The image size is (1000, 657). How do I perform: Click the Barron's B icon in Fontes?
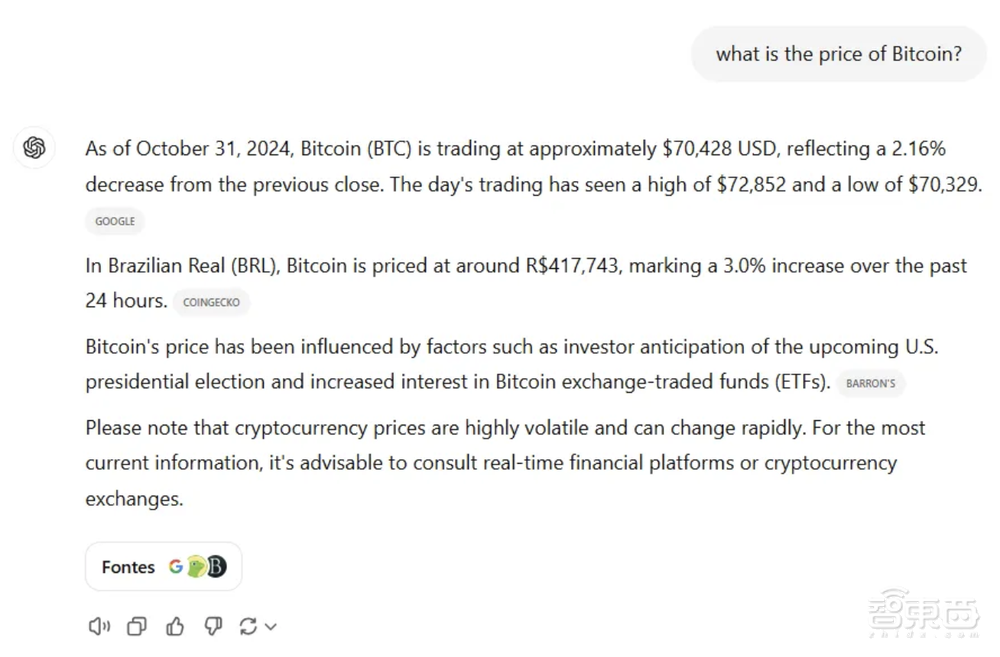tap(215, 567)
